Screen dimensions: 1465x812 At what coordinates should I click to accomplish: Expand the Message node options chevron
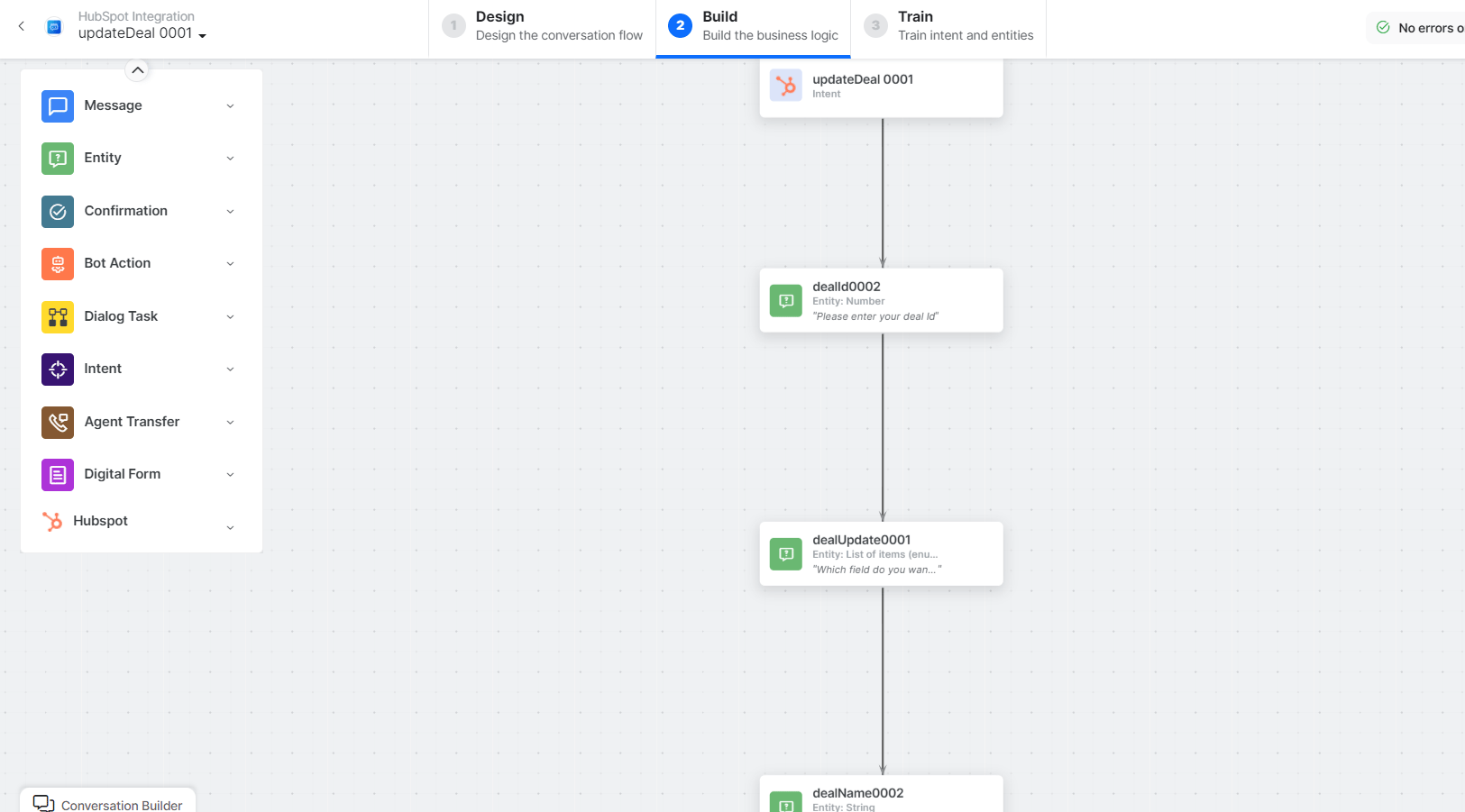(230, 106)
